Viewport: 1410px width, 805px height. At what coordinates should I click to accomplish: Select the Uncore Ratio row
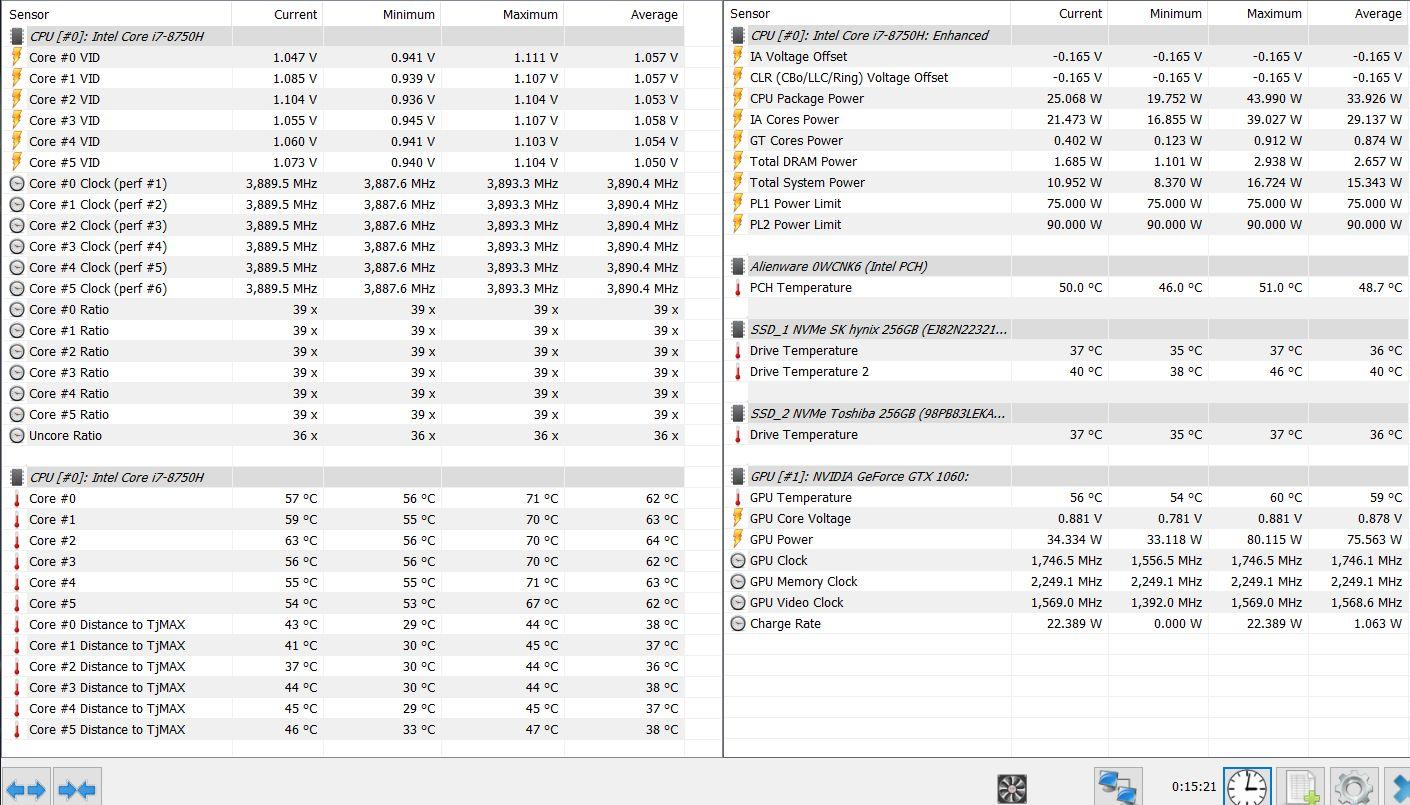(65, 436)
